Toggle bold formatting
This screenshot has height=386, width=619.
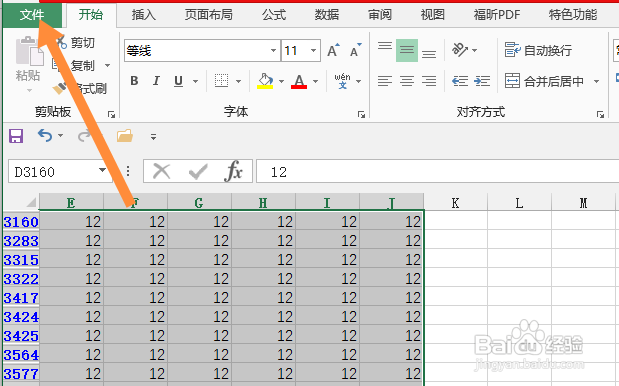coord(134,81)
